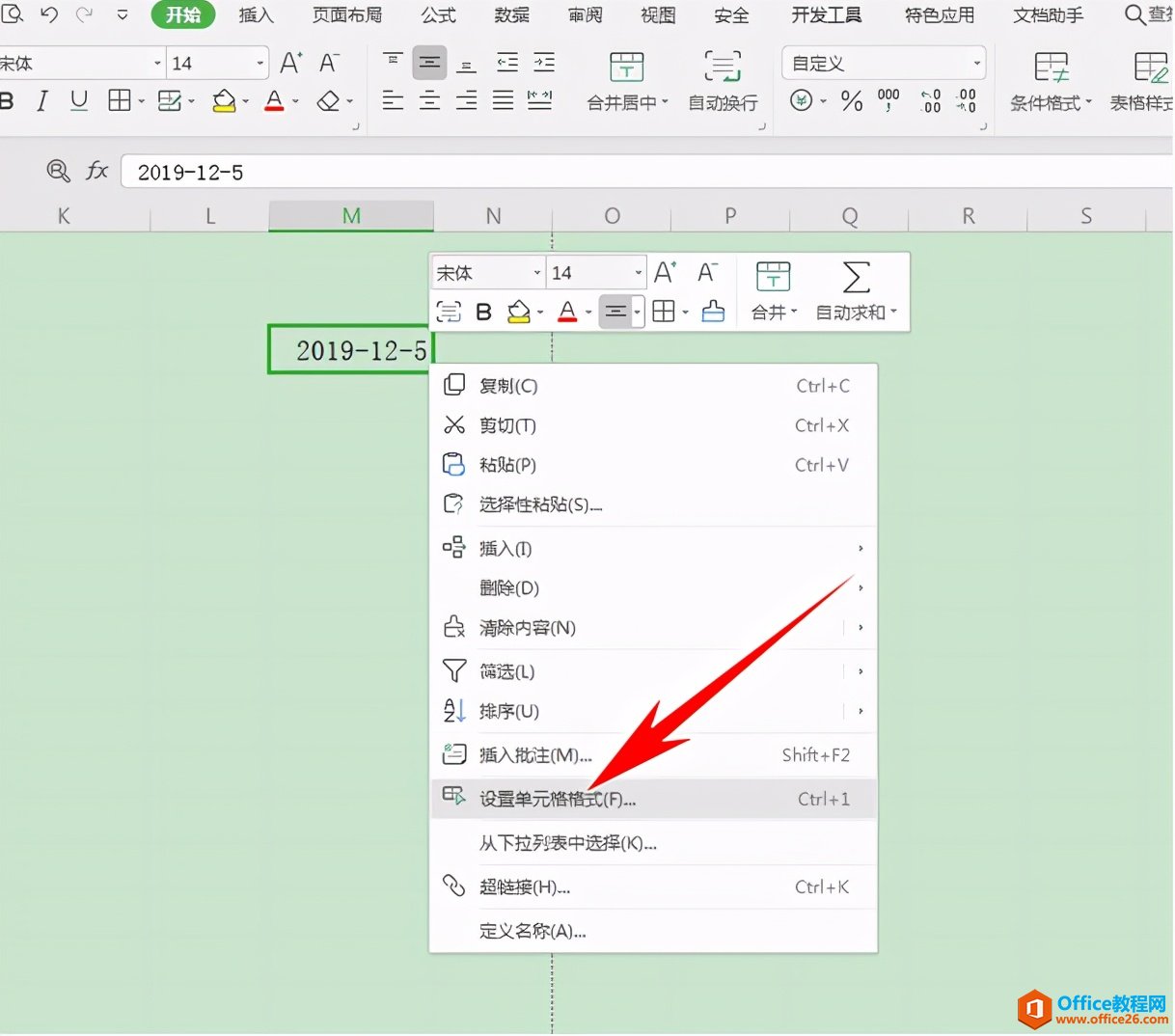
Task: Click the eraser clear-format icon in ribbon
Action: [x=329, y=100]
